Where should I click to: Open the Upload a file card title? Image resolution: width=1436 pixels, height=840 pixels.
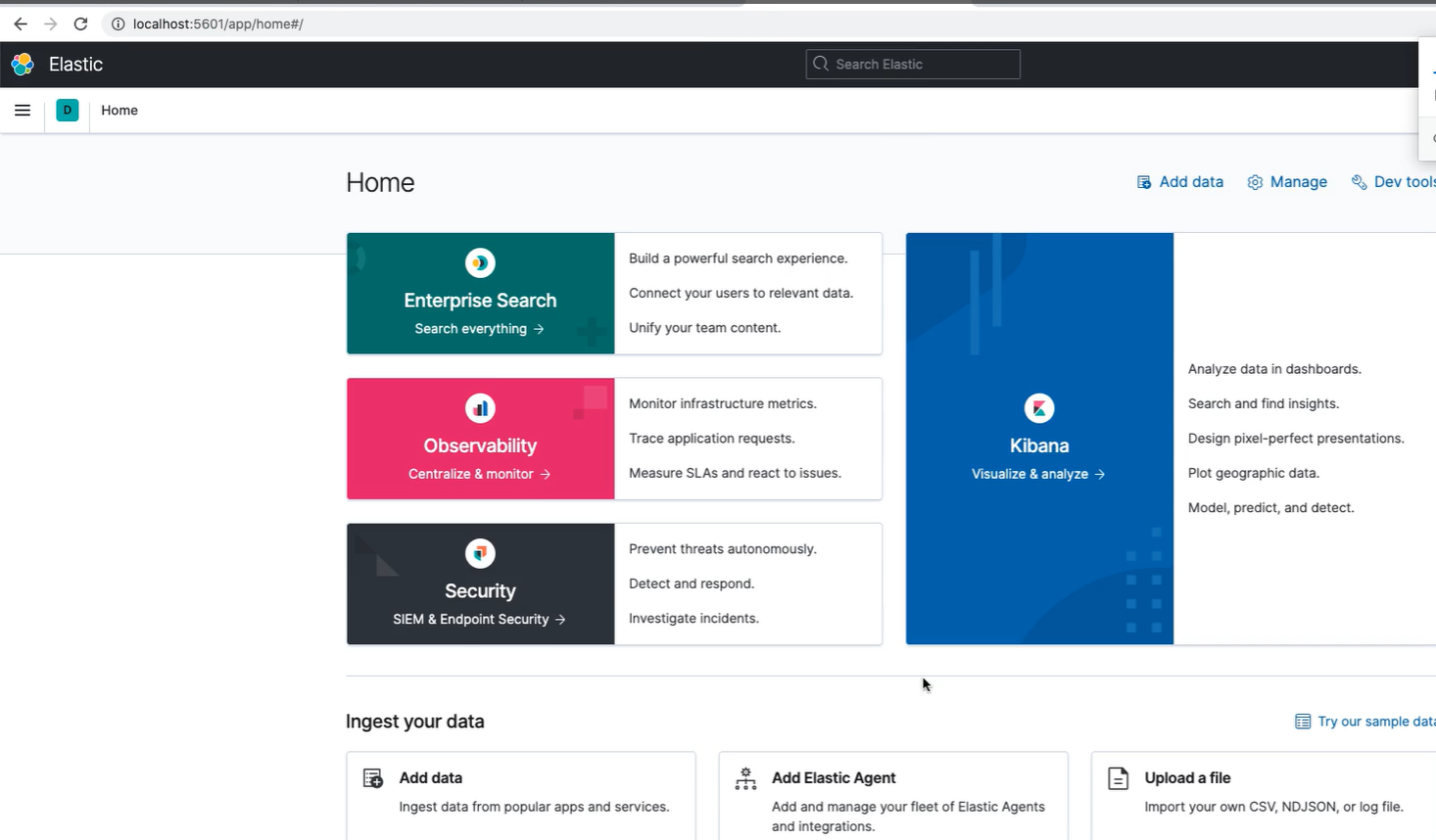[1187, 778]
